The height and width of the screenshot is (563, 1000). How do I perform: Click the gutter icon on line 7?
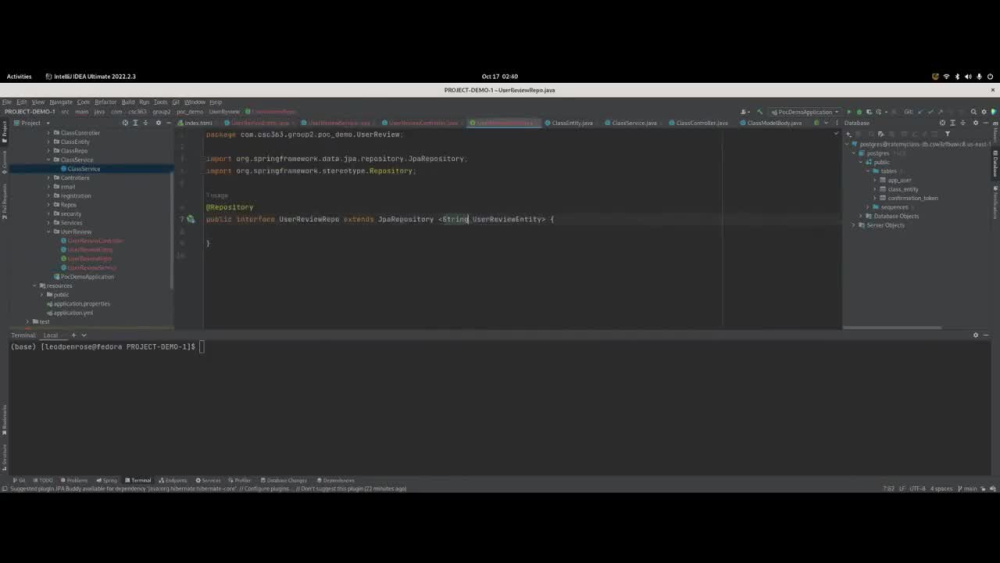pyautogui.click(x=191, y=219)
